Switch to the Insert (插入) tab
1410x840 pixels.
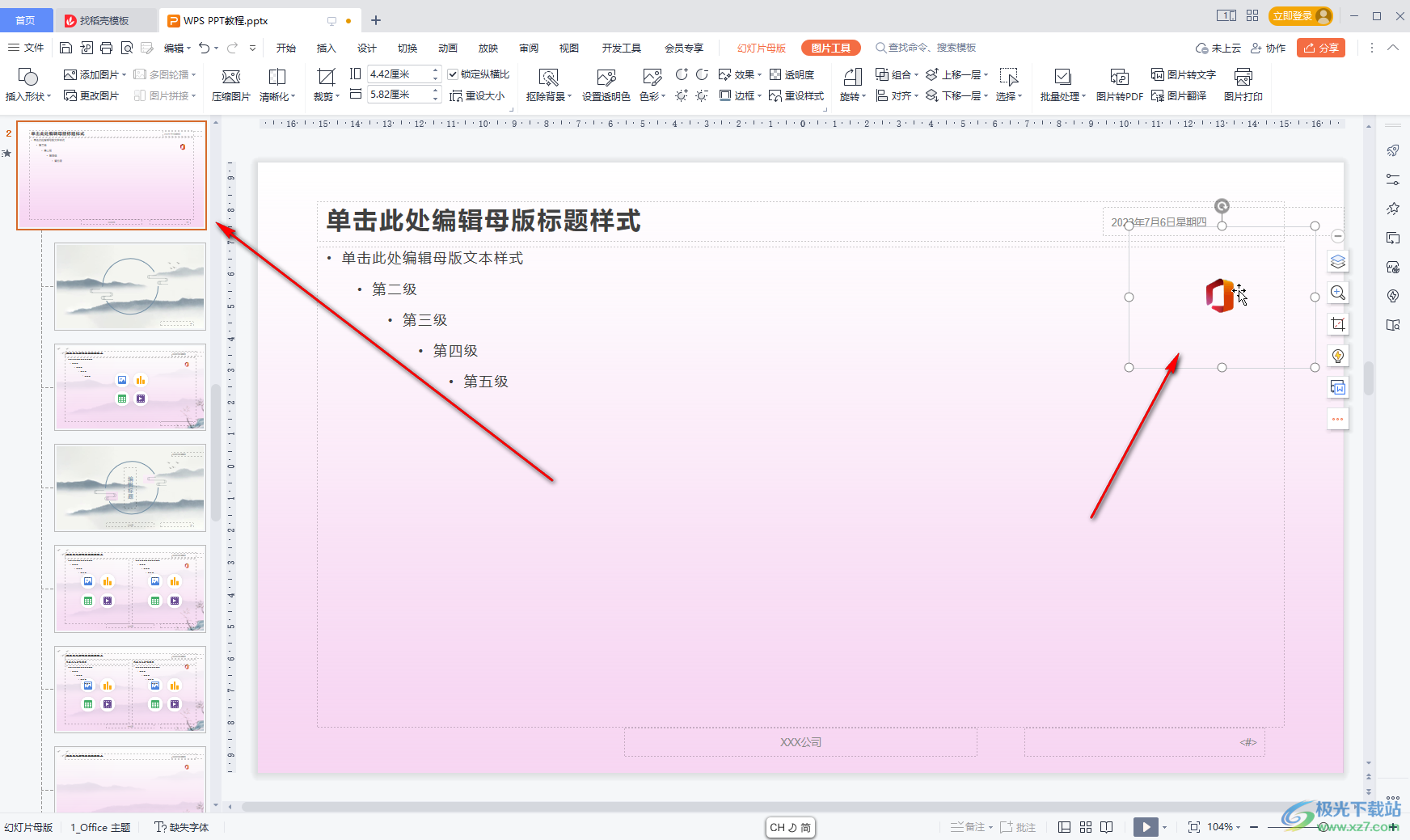[x=326, y=48]
